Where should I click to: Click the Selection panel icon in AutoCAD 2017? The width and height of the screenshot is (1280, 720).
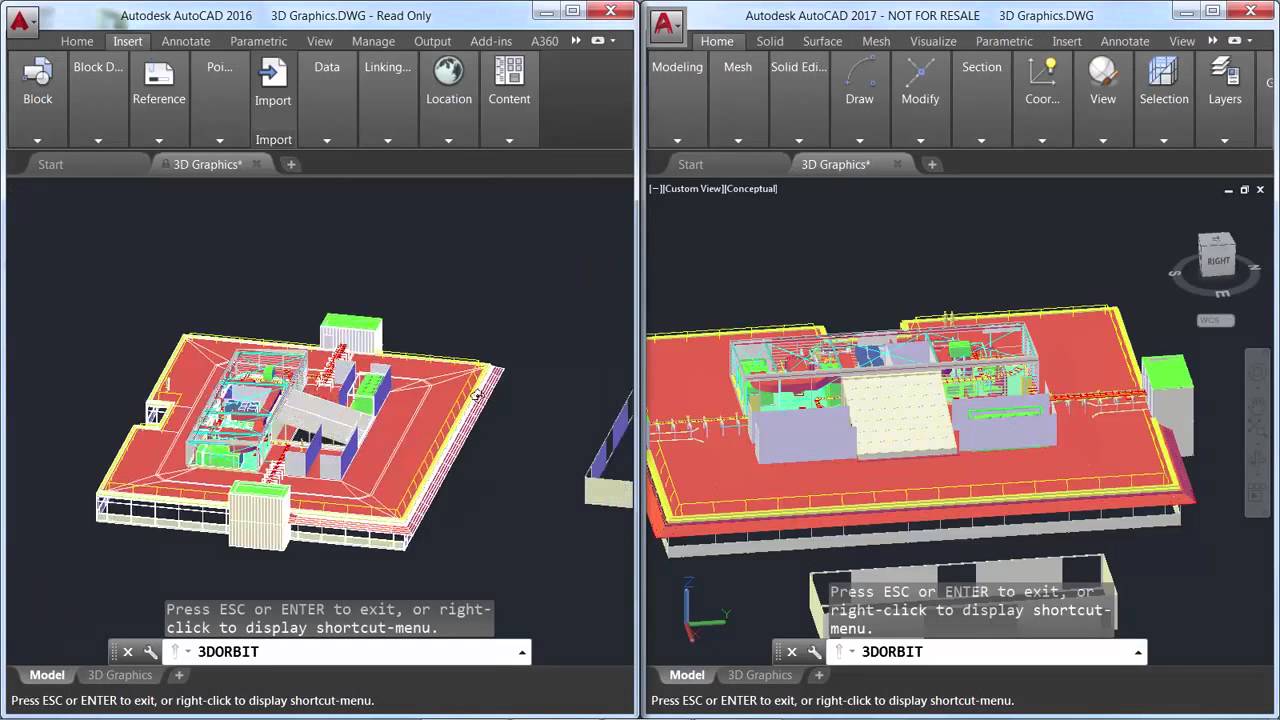pyautogui.click(x=1164, y=72)
